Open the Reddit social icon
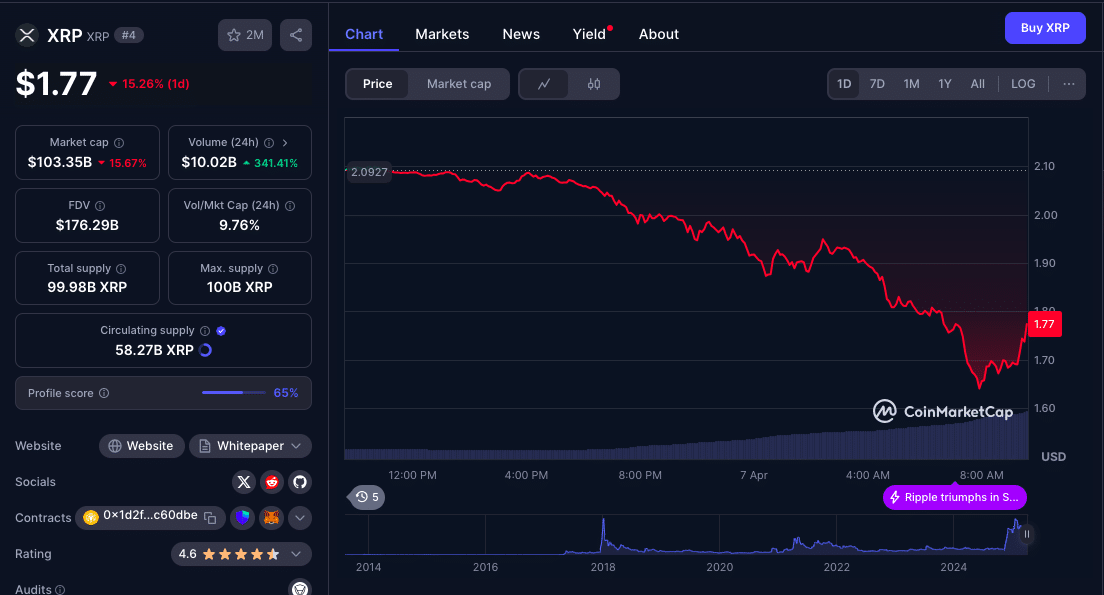The image size is (1104, 595). point(272,482)
